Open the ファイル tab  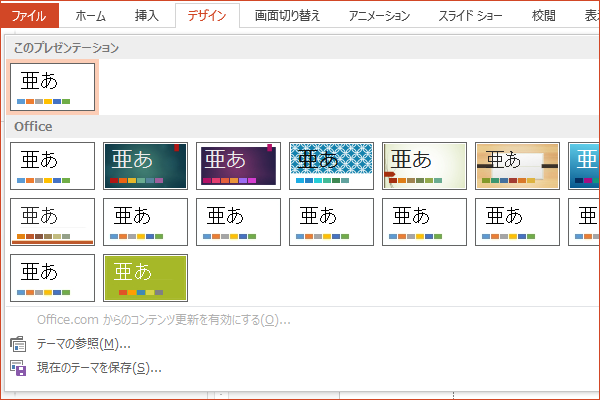(x=29, y=16)
